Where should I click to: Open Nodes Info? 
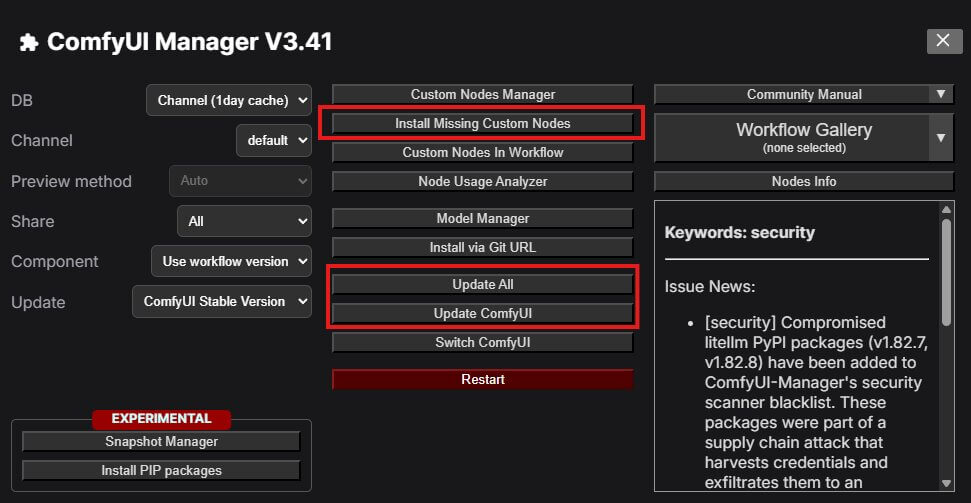pyautogui.click(x=804, y=182)
